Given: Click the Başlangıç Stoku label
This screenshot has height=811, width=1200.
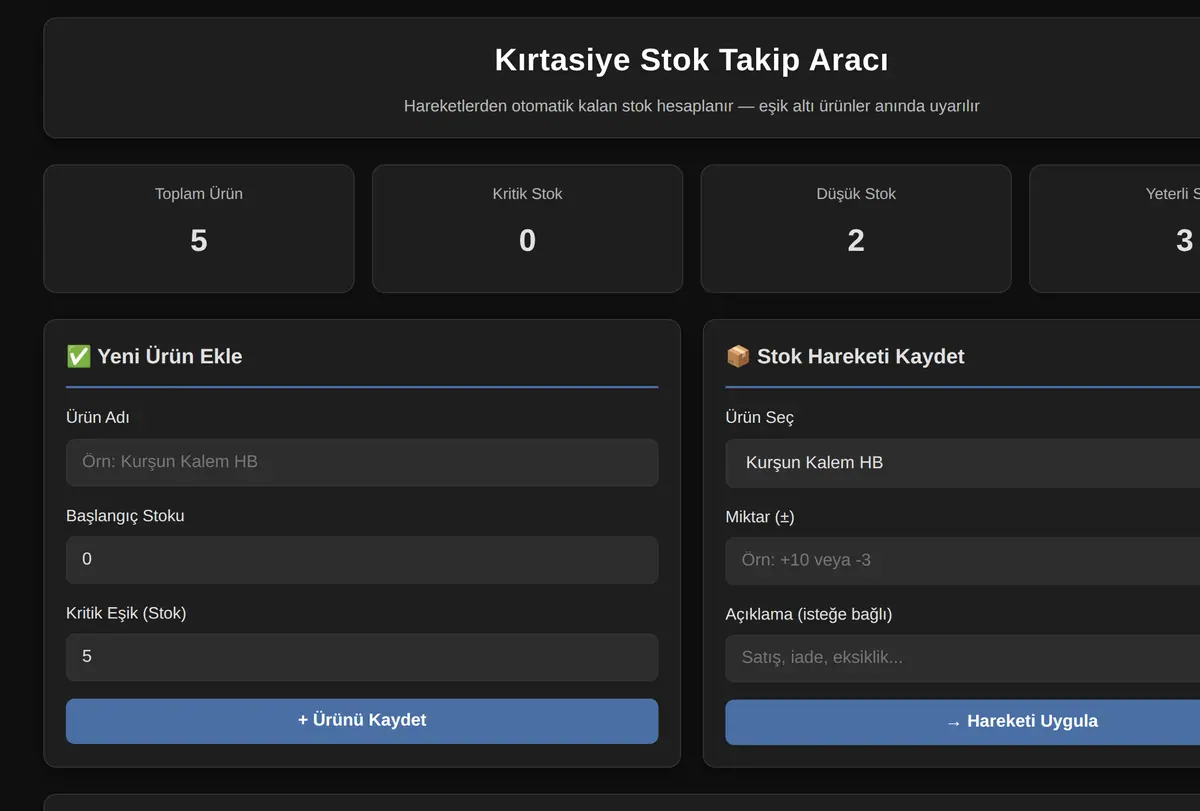Looking at the screenshot, I should 125,516.
